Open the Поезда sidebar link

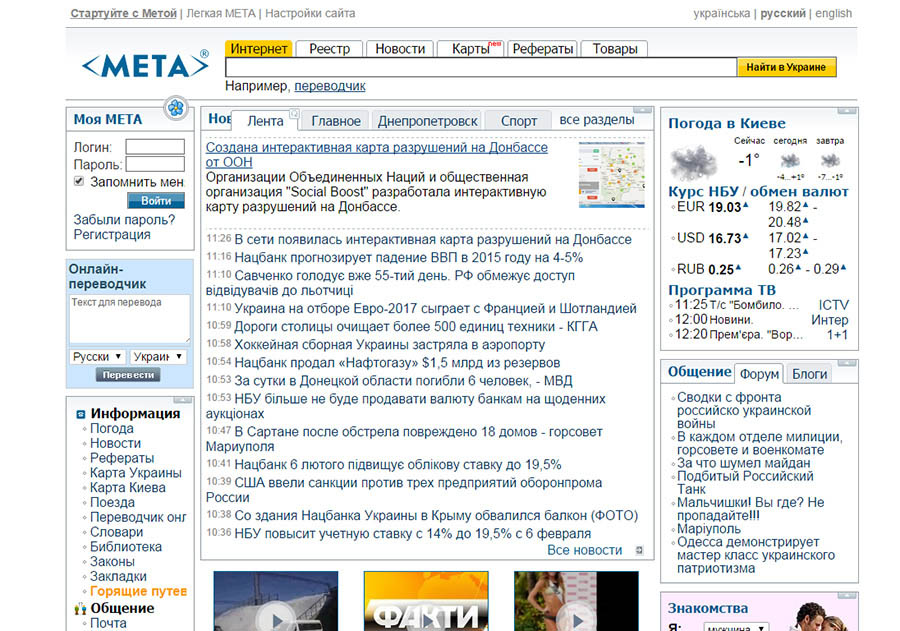(x=112, y=502)
